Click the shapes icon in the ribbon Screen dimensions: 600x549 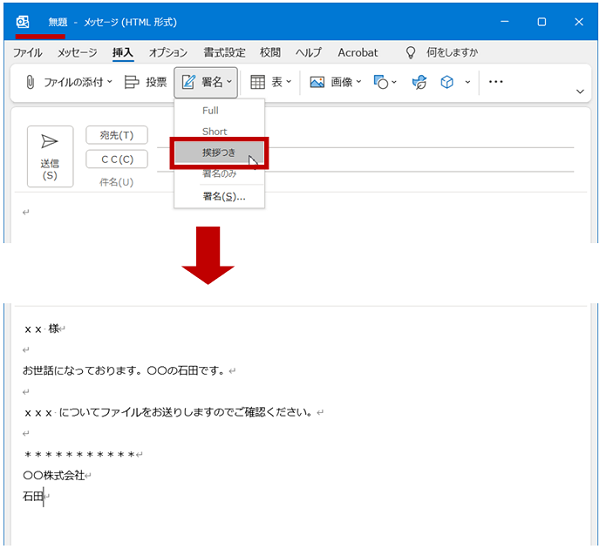(x=380, y=82)
